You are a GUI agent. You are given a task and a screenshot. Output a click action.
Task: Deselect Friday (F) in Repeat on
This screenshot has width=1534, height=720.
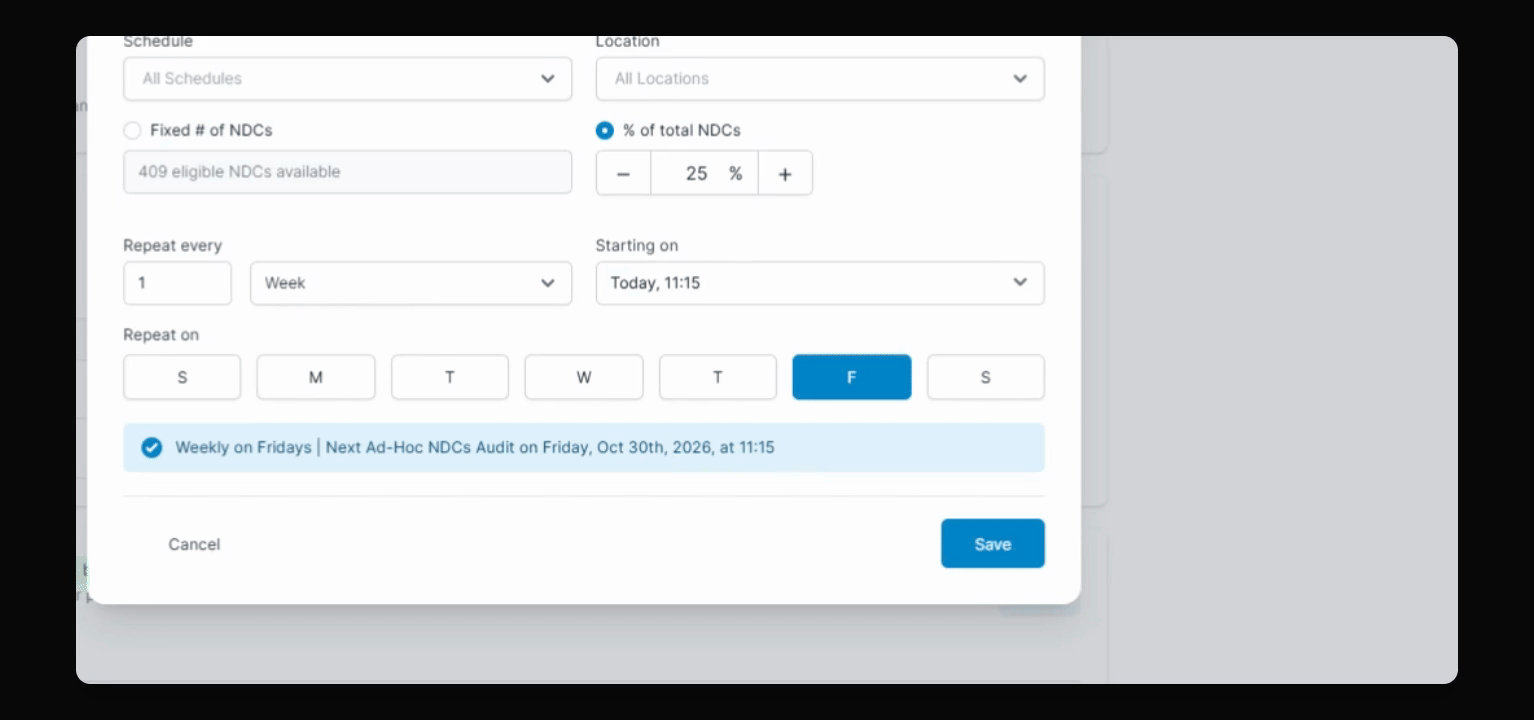tap(852, 377)
